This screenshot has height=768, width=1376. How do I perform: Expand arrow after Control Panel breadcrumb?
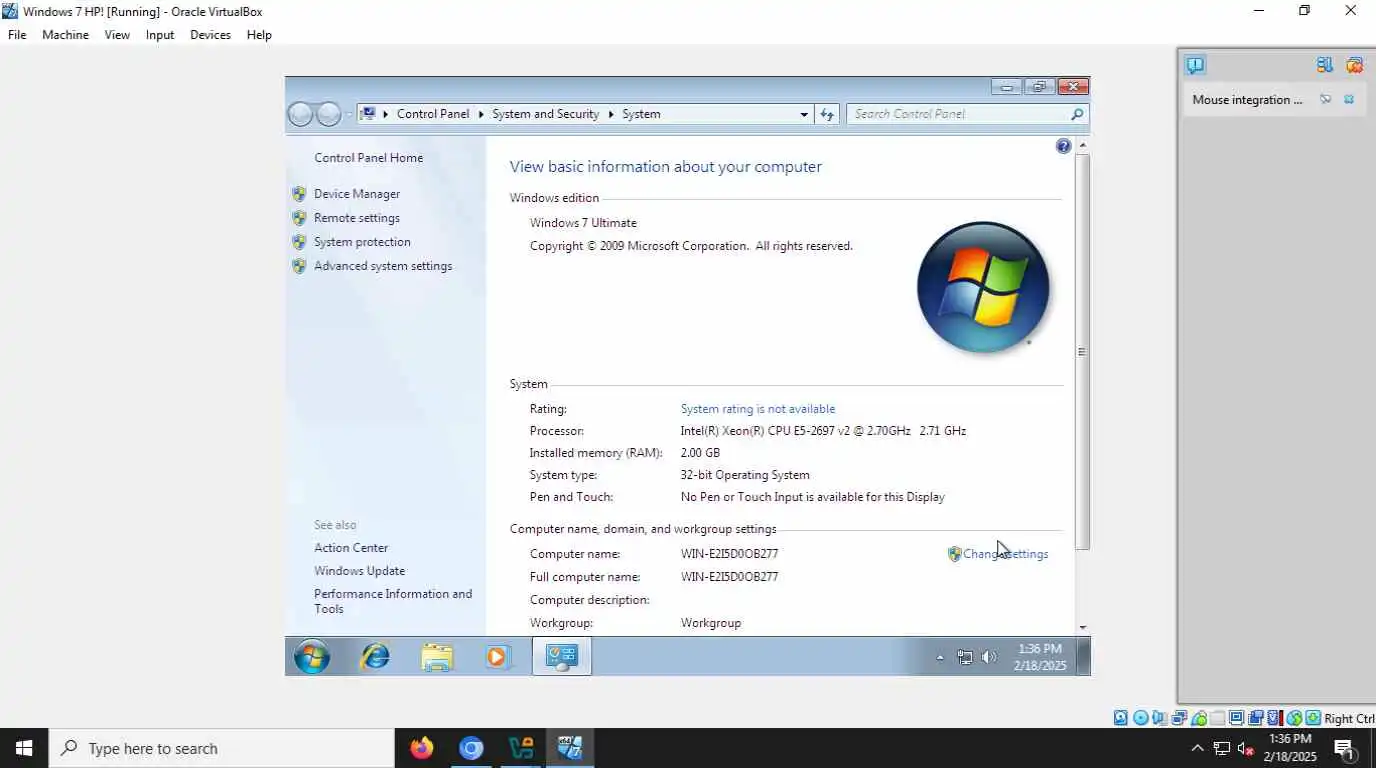click(x=480, y=114)
